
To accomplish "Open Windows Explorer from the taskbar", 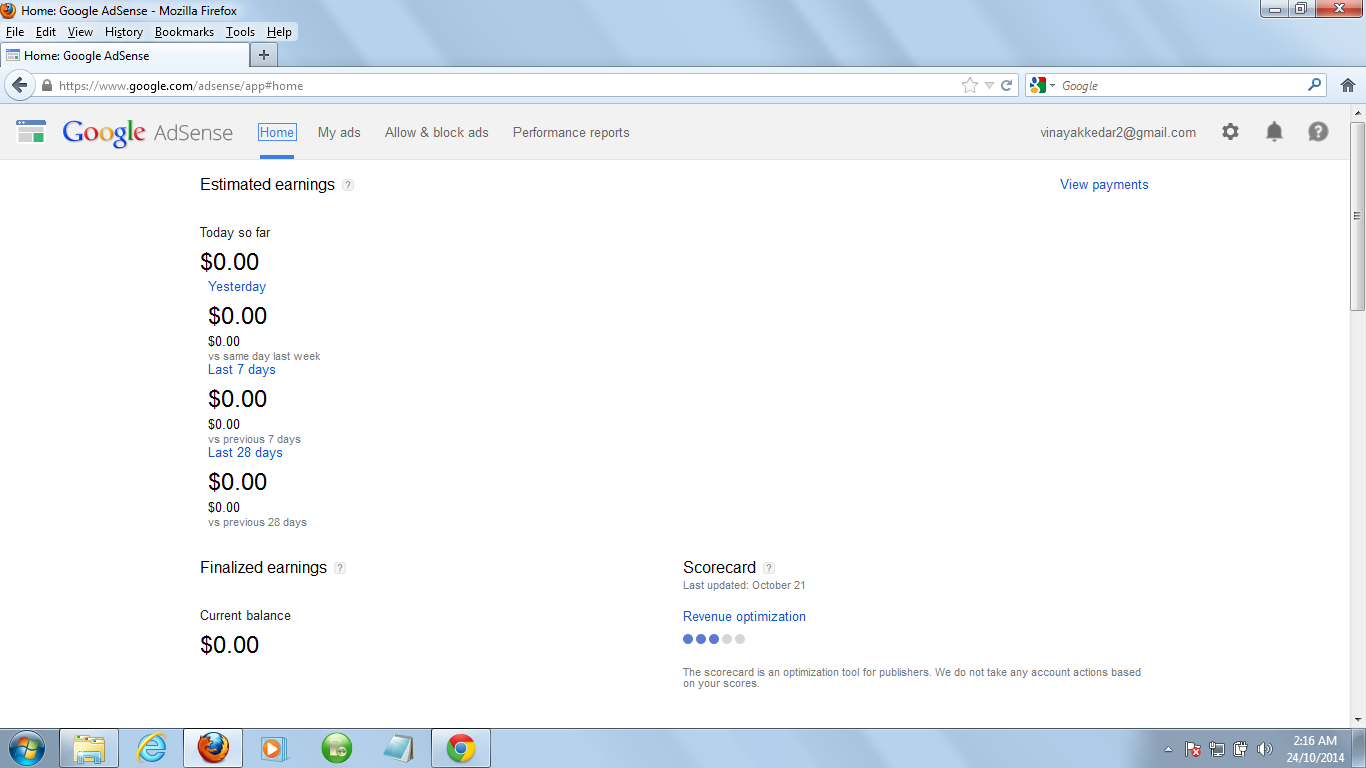I will point(89,748).
